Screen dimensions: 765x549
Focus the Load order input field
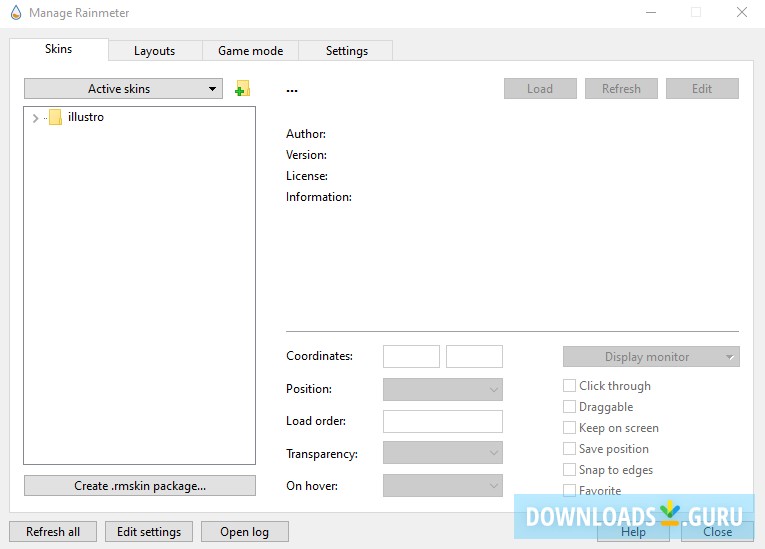[x=443, y=421]
